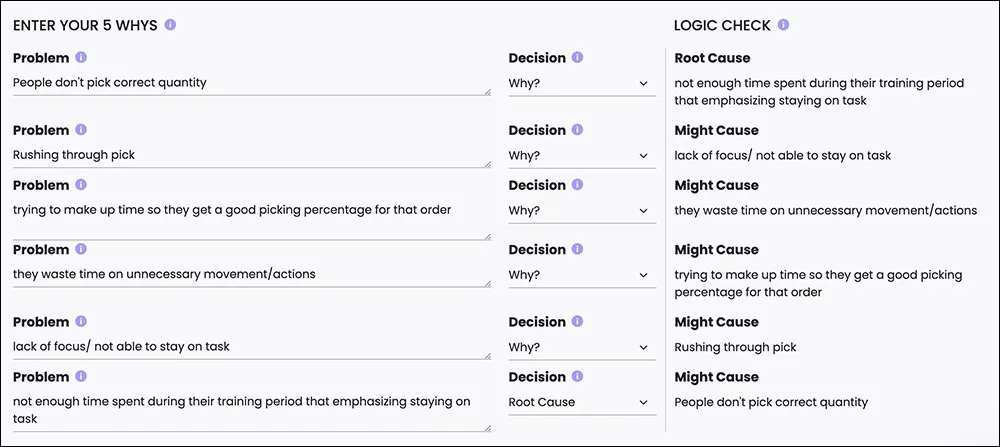The width and height of the screenshot is (1000, 447).
Task: Click the 'not enough time spent' problem field
Action: 252,411
